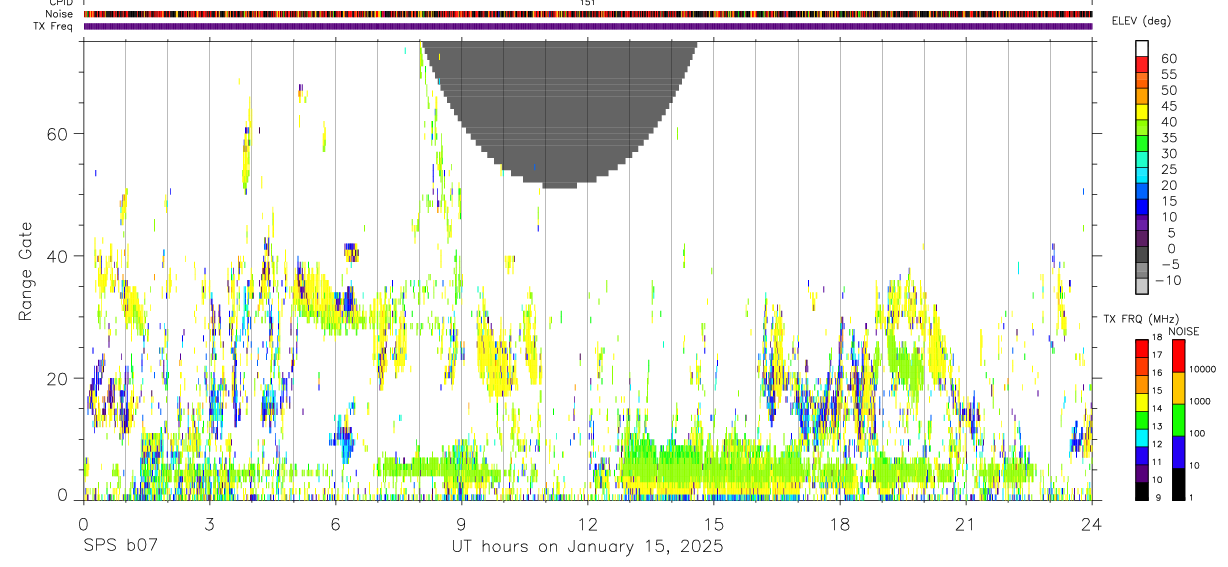This screenshot has height=567, width=1228.
Task: Click the red top segment of NOISE bar
Action: pos(1178,356)
